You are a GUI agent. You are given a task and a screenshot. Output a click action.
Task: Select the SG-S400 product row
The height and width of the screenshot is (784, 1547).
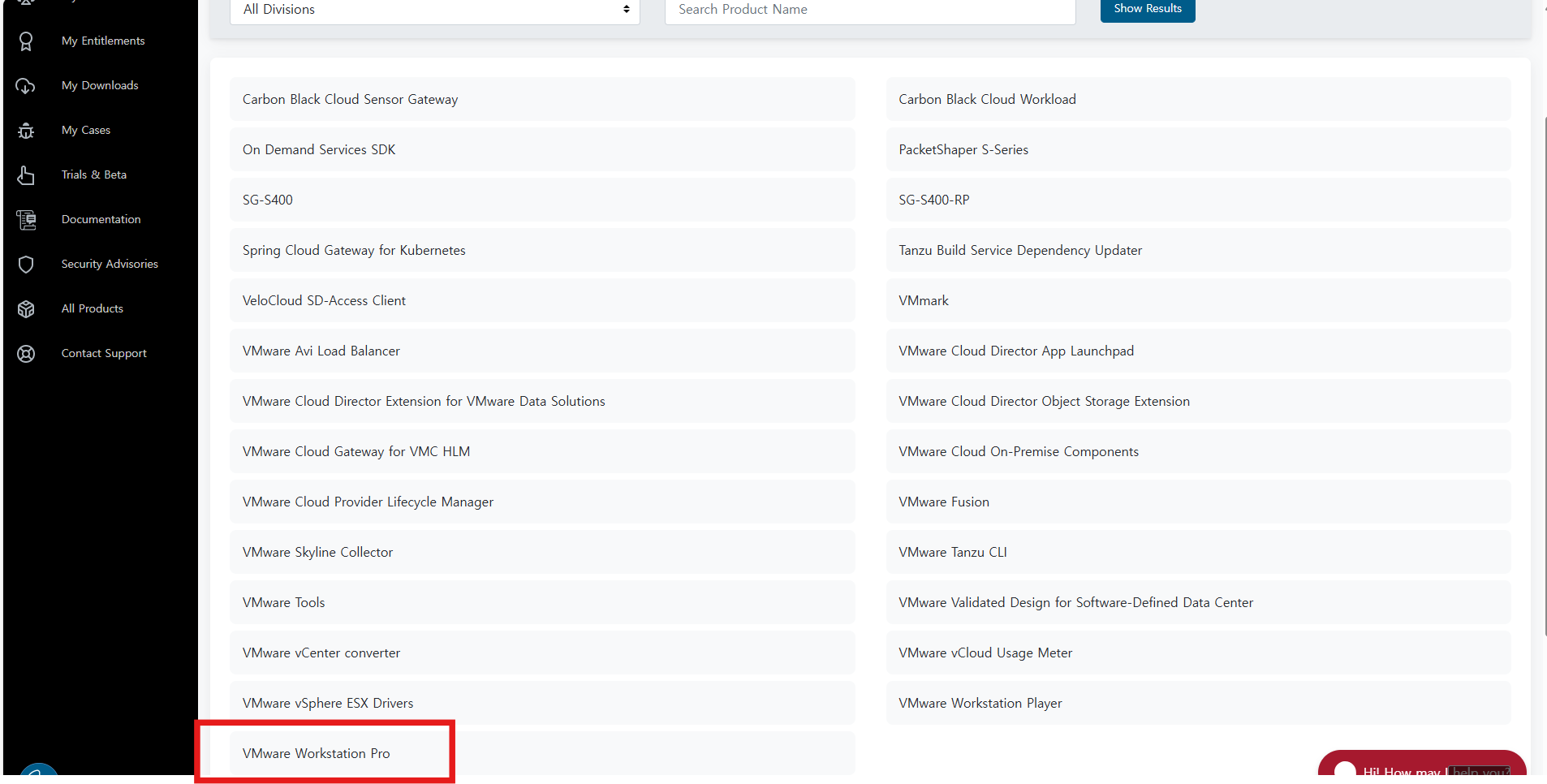(542, 200)
